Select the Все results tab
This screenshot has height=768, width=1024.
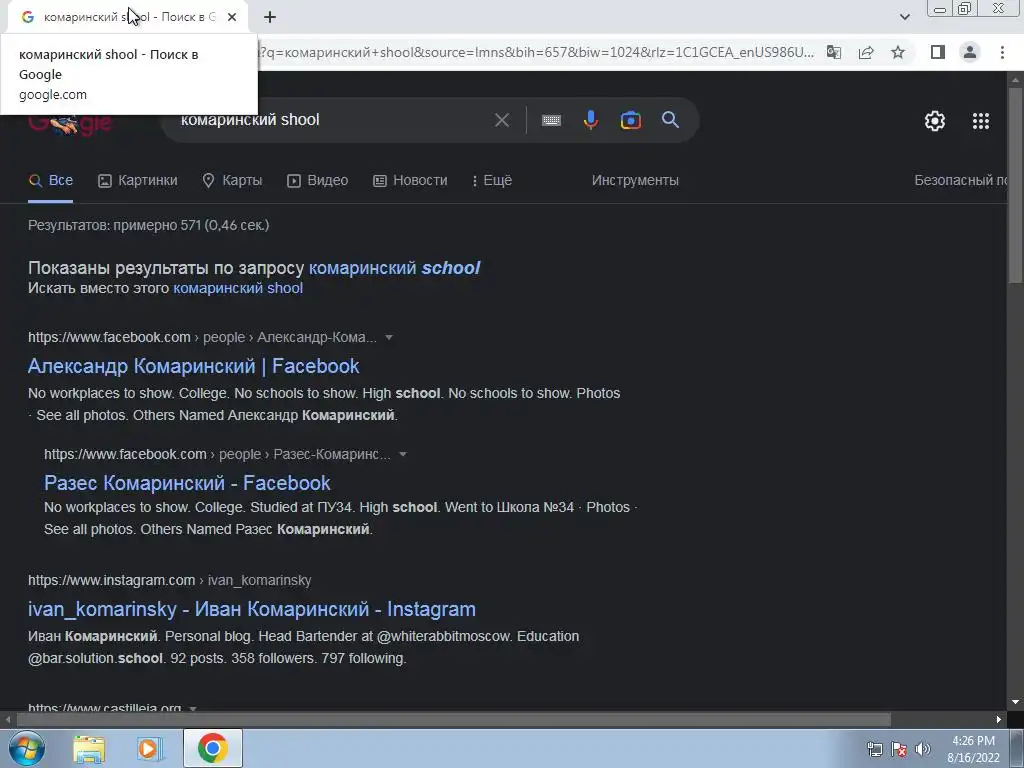pyautogui.click(x=51, y=180)
